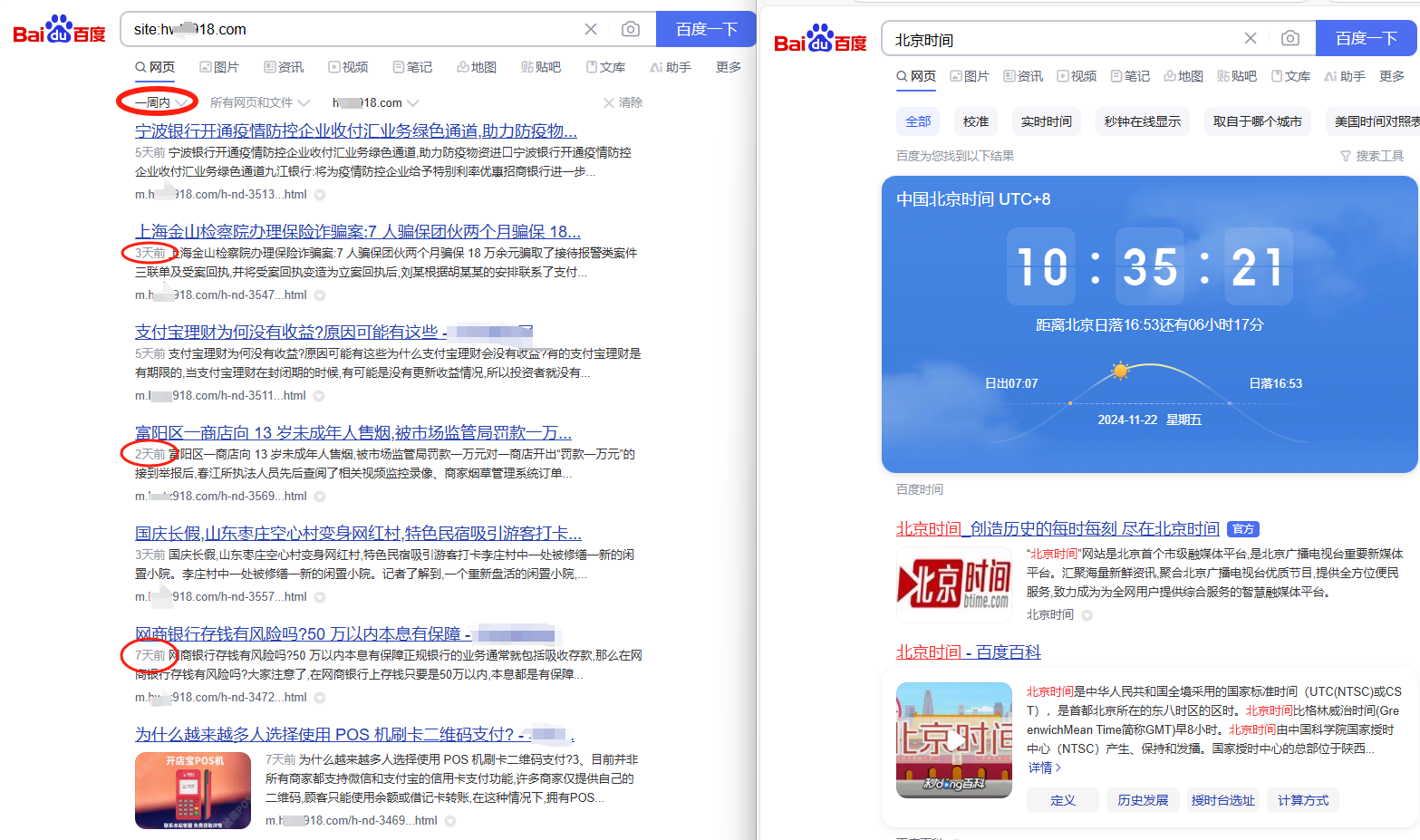Select 视频 tab in left window
Screen dimensions: 1420x840
point(348,67)
